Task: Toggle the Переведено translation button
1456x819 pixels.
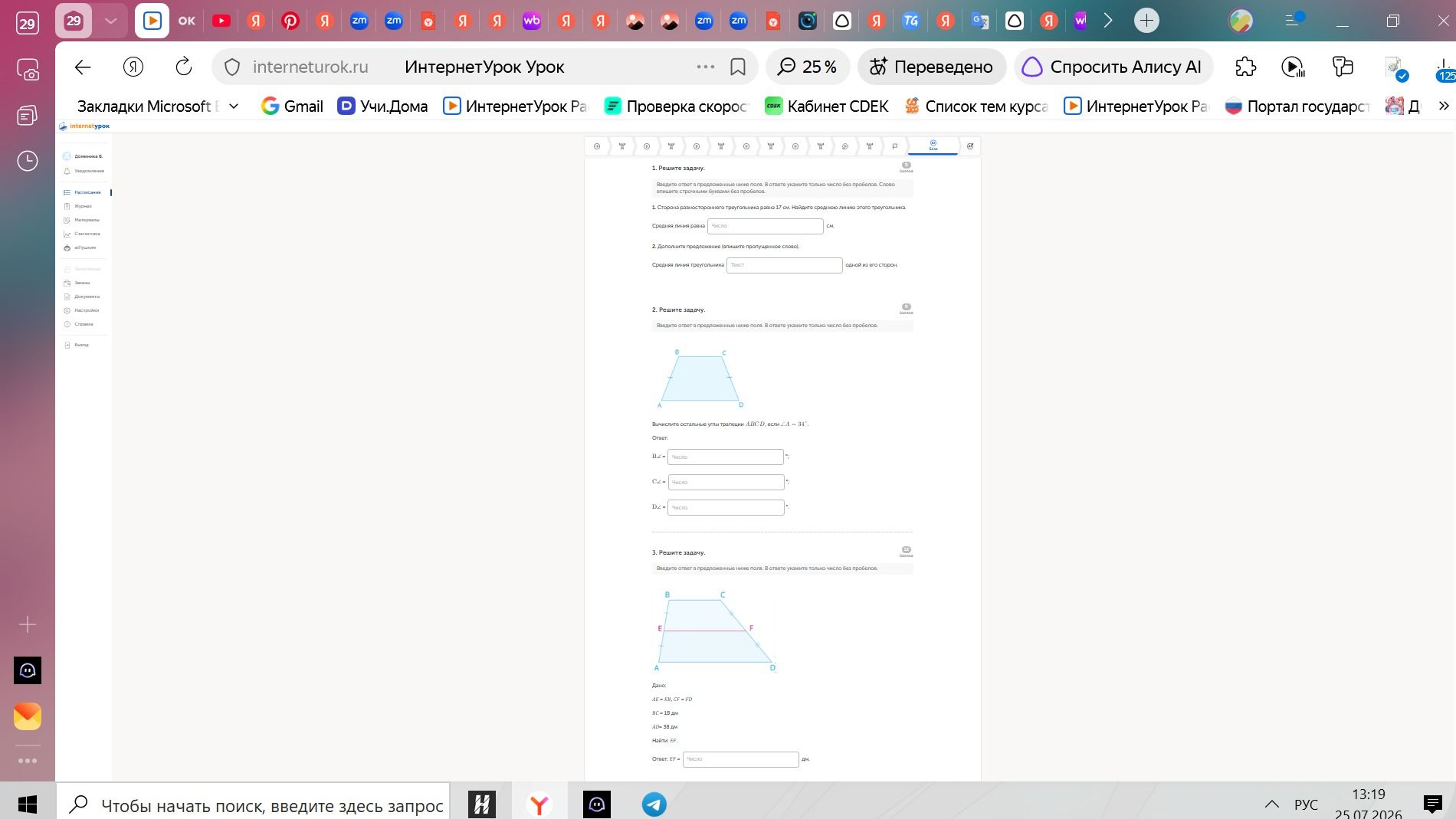Action: (931, 67)
